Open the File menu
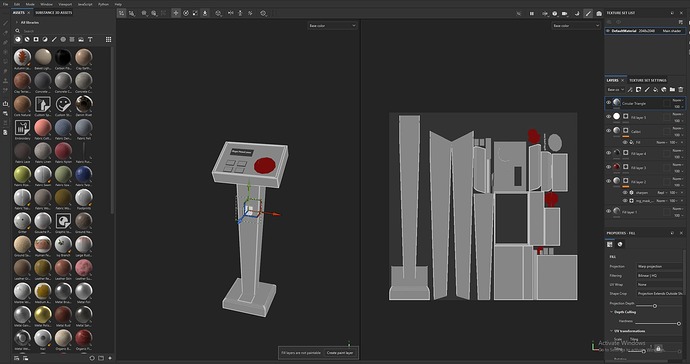 (x=5, y=4)
